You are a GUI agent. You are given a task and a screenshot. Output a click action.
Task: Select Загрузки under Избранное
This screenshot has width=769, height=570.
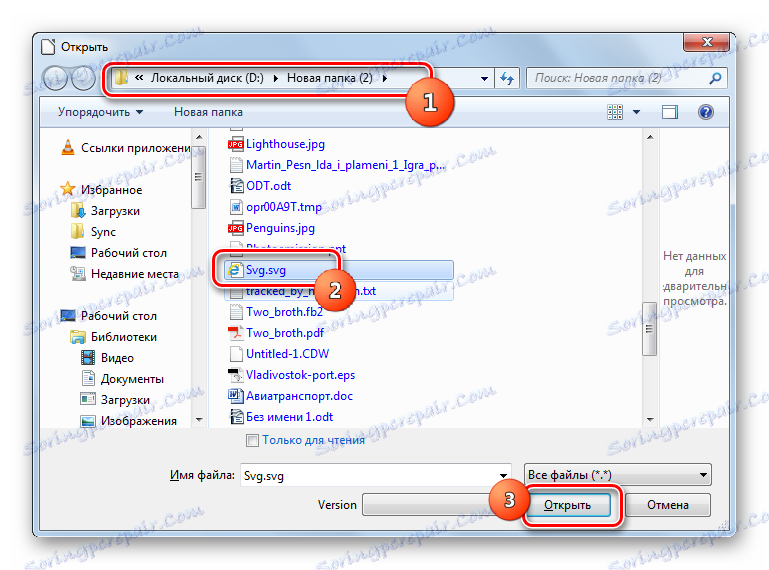coord(115,211)
